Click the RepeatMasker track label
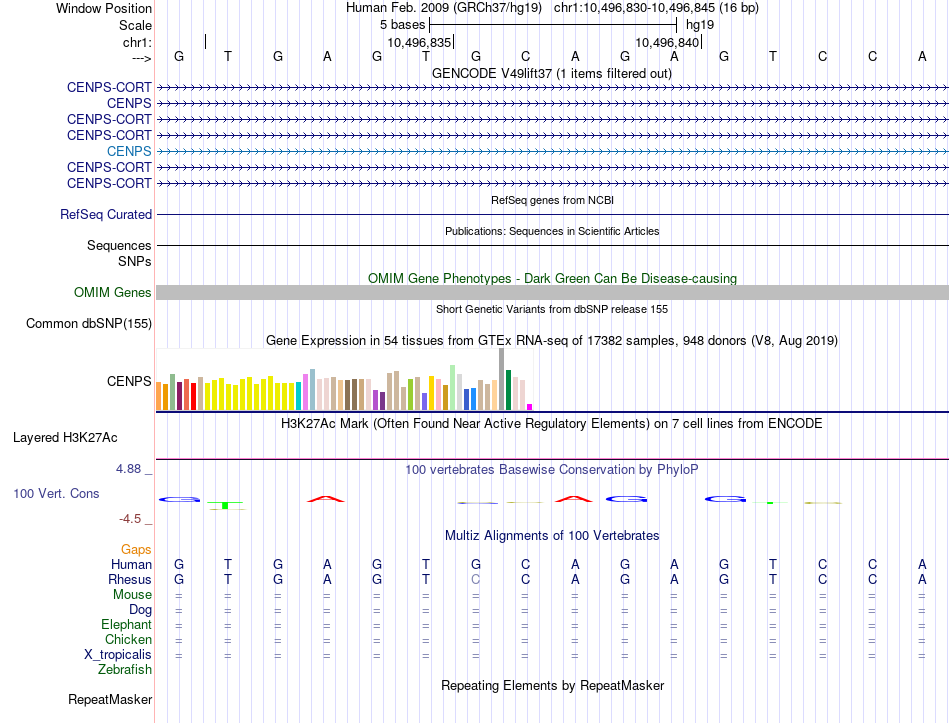 pyautogui.click(x=110, y=699)
